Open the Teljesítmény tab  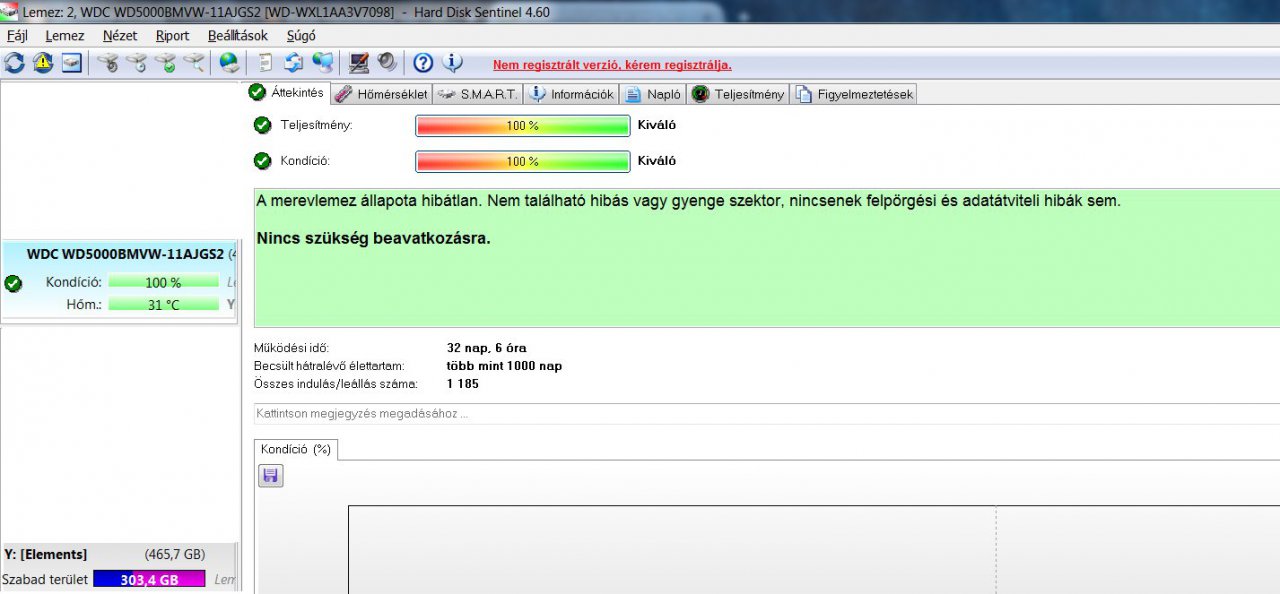[738, 94]
